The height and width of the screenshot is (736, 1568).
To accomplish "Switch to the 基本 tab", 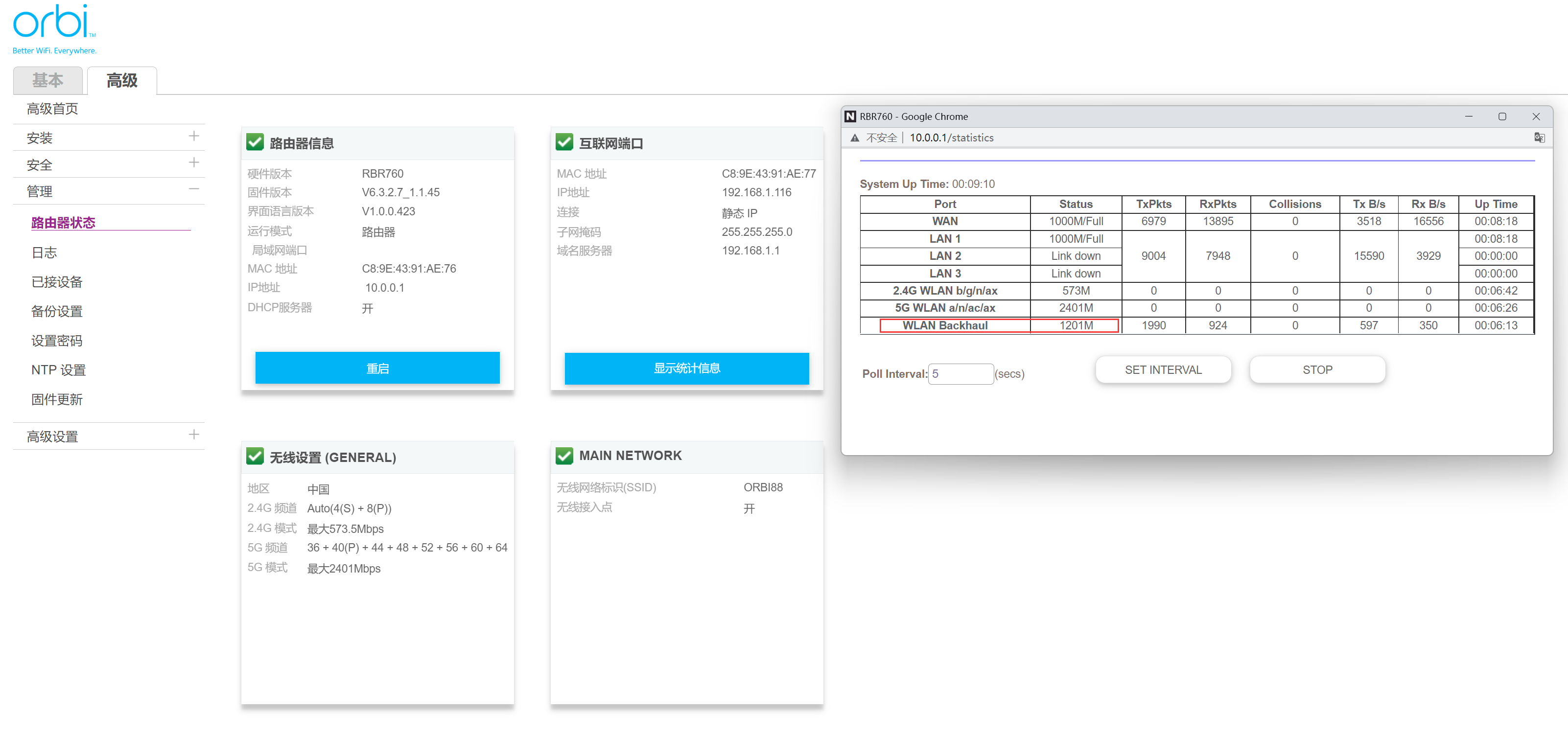I will [47, 80].
